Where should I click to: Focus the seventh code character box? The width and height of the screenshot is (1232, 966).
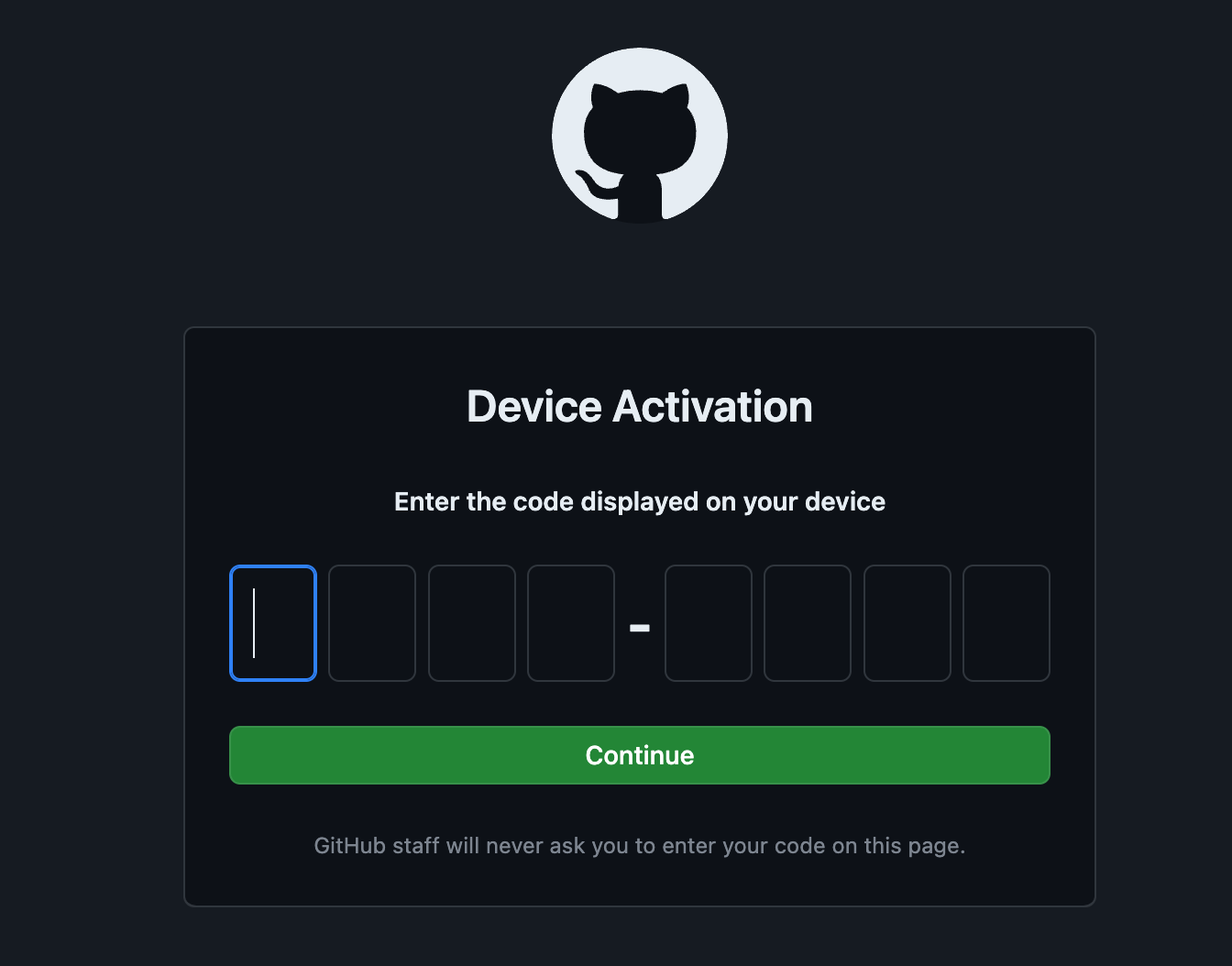click(907, 623)
